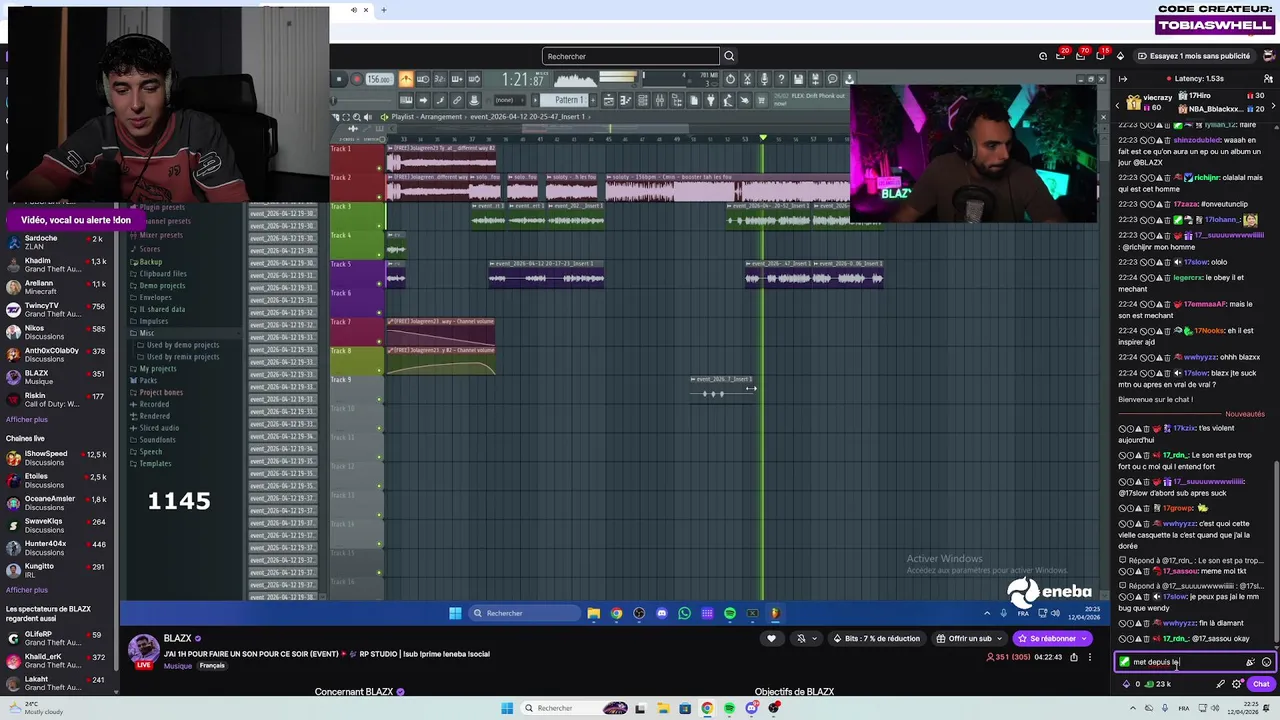This screenshot has width=1280, height=720.
Task: Click the Playlist - Arrangement breadcrumb
Action: pos(426,117)
